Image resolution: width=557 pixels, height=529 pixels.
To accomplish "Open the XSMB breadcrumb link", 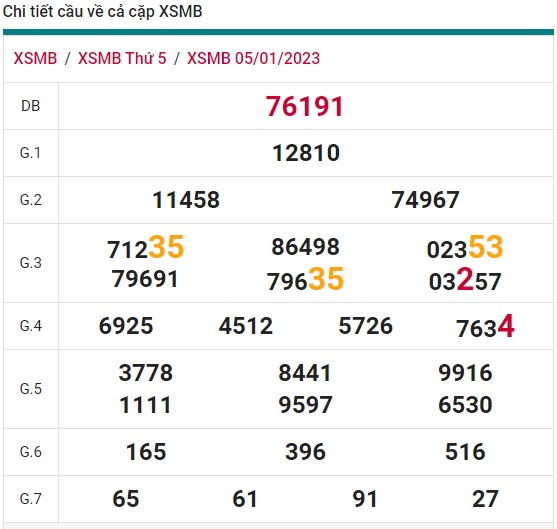I will coord(35,58).
